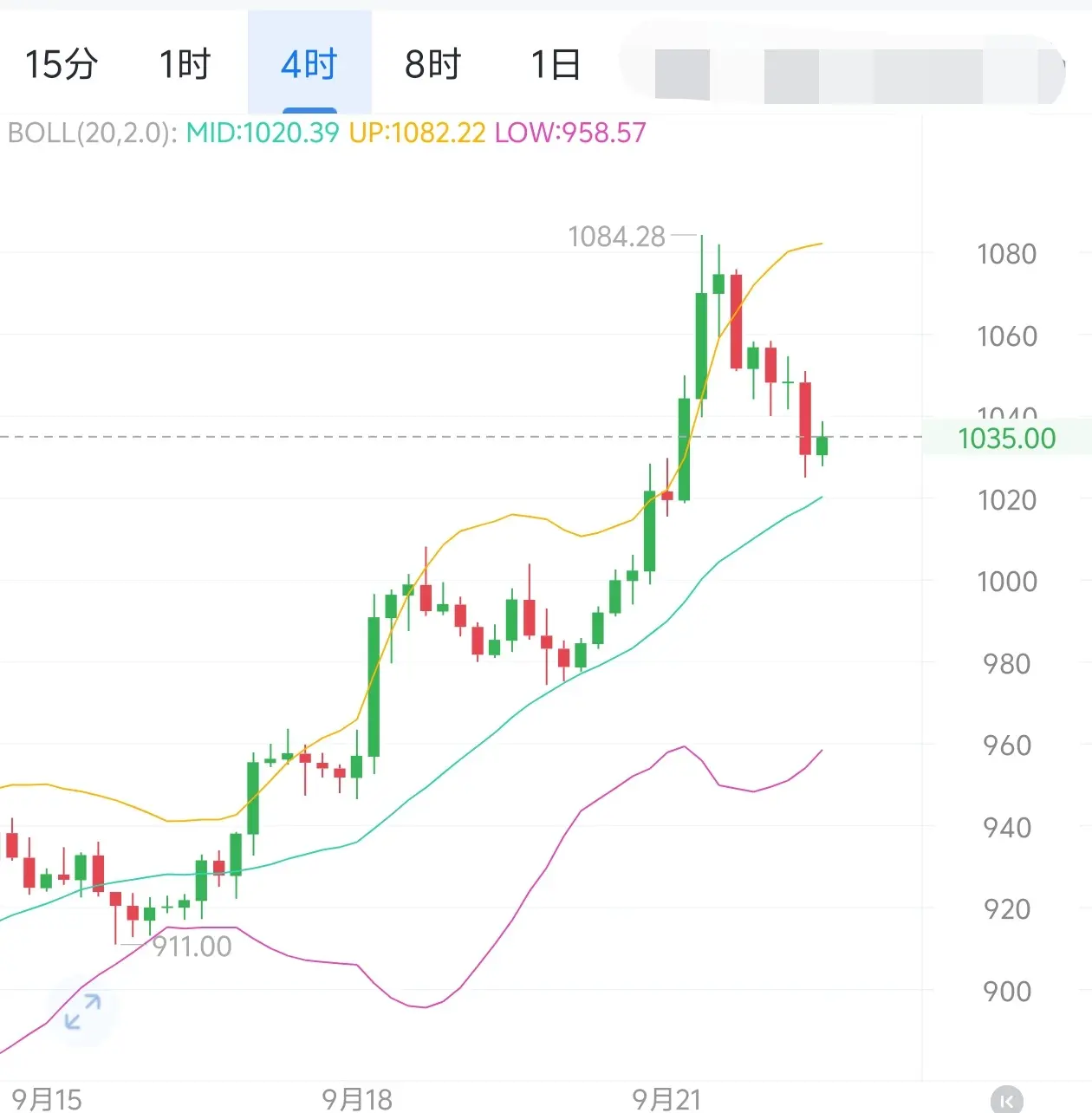Tap the 1080 price axis label
The width and height of the screenshot is (1092, 1113).
[1006, 254]
